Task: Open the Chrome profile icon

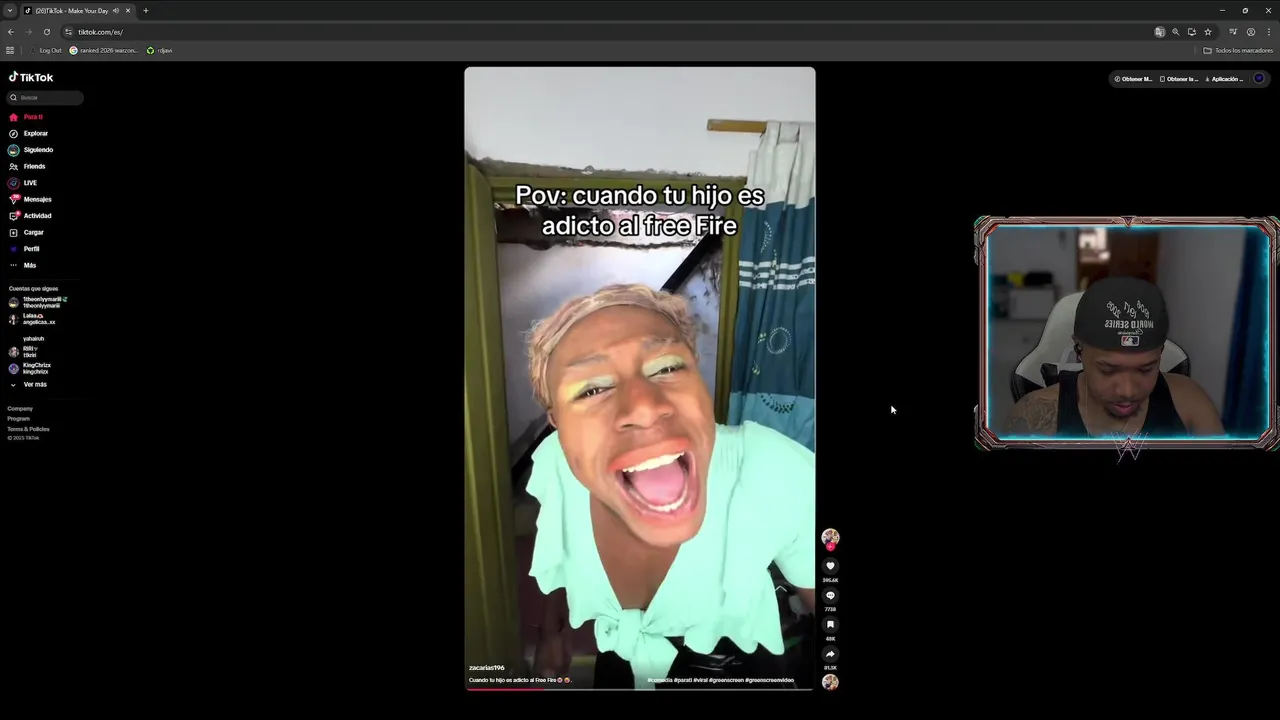Action: 1251,32
